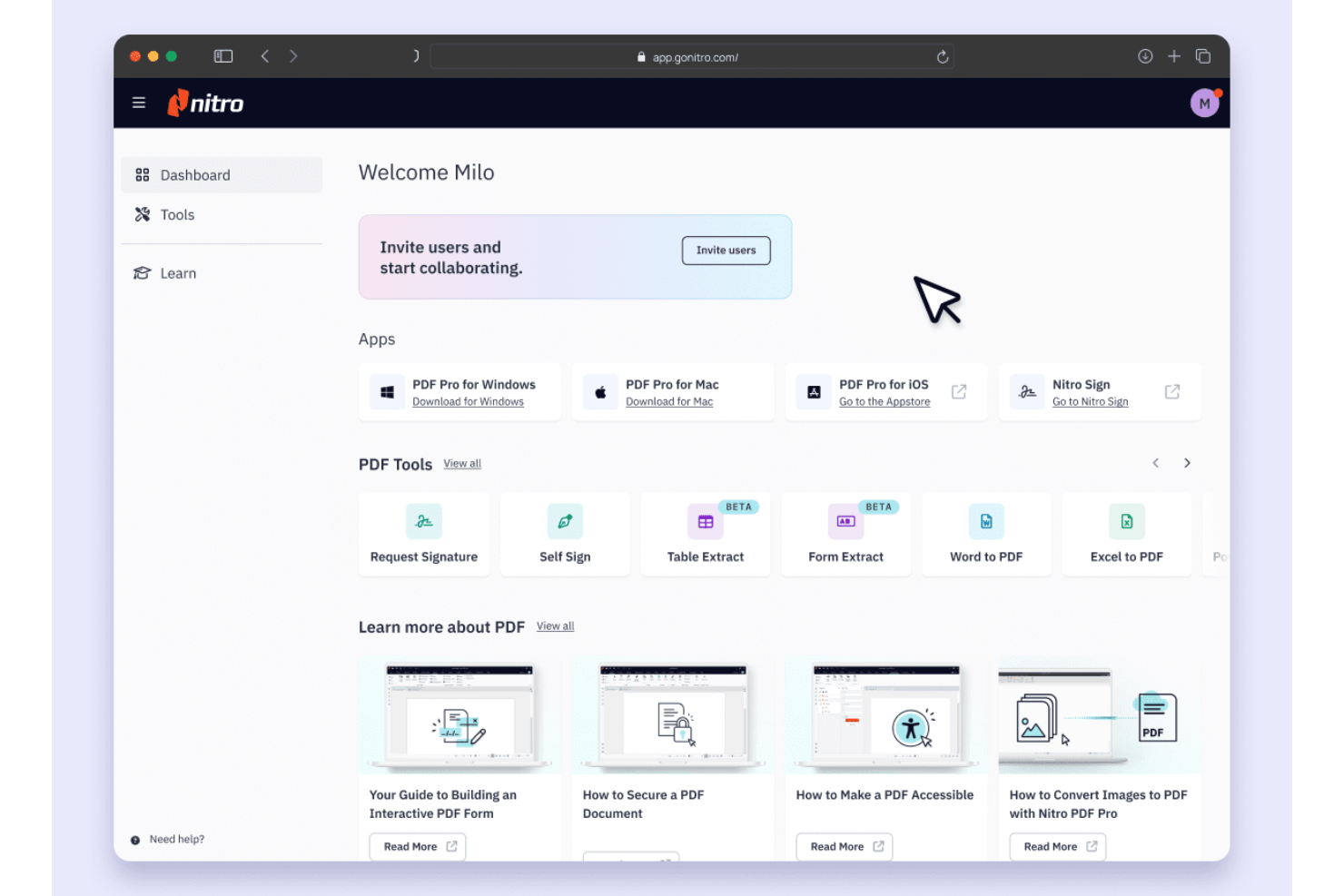
Task: Click the Tools wrench icon
Action: pyautogui.click(x=143, y=214)
